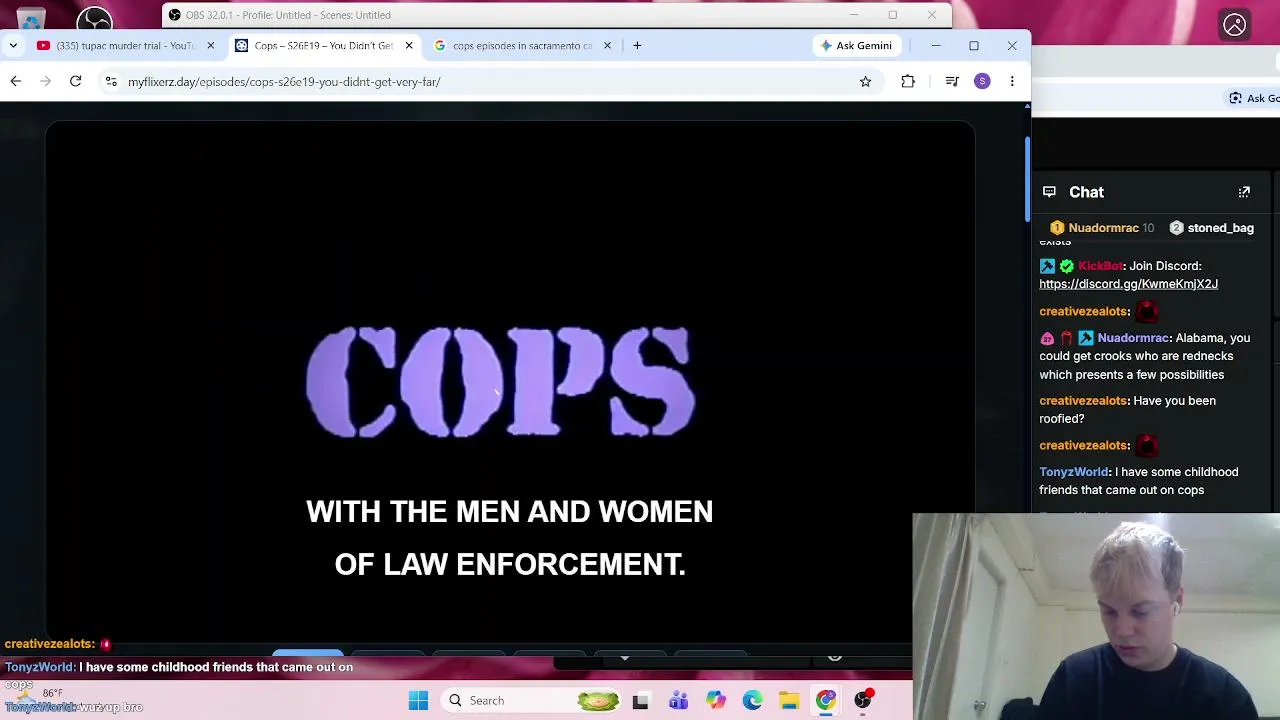Click the OBS Studio desktop shortcut icon

(94, 18)
